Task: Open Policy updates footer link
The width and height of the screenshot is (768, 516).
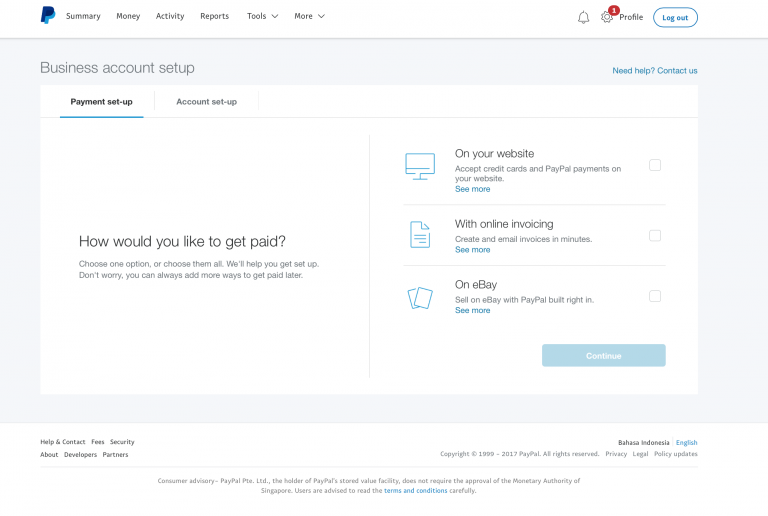Action: coord(675,454)
